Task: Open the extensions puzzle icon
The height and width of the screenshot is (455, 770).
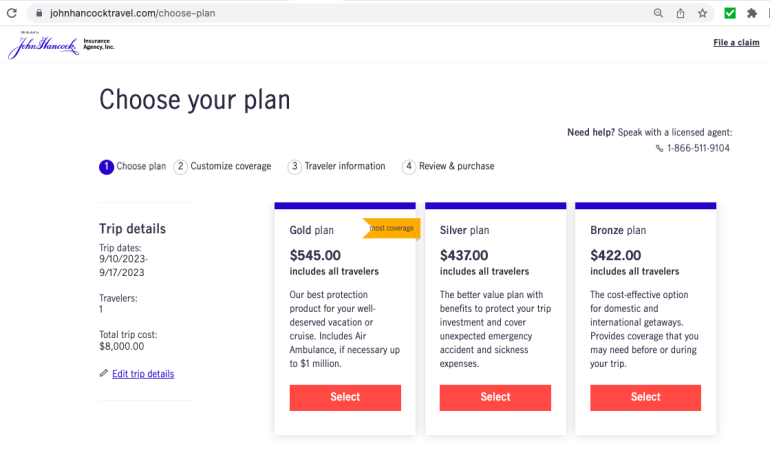Action: tap(752, 13)
